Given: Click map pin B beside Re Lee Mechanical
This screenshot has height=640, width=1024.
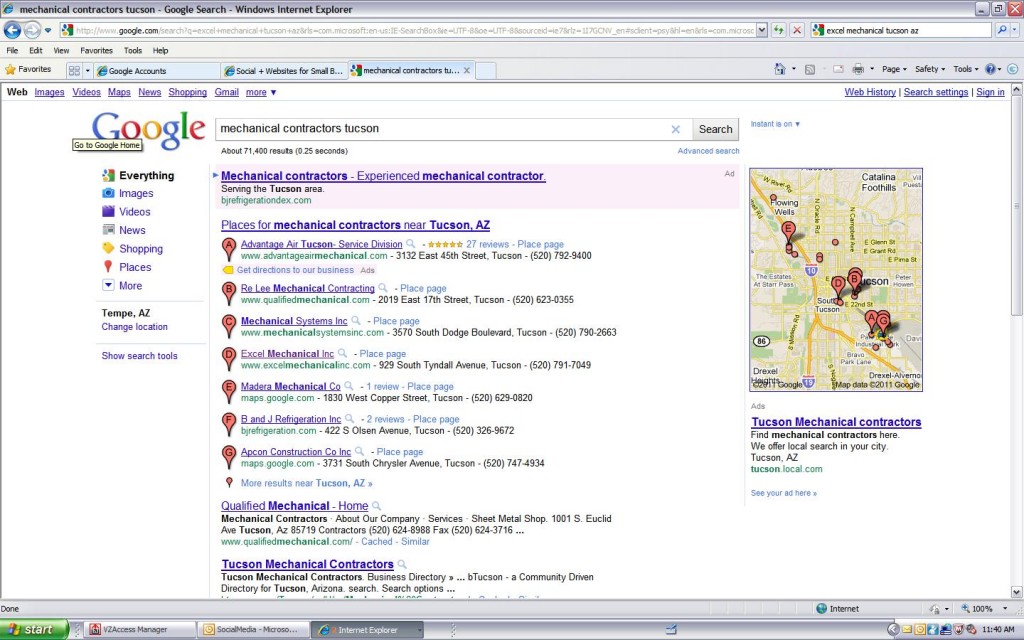Looking at the screenshot, I should 229,293.
